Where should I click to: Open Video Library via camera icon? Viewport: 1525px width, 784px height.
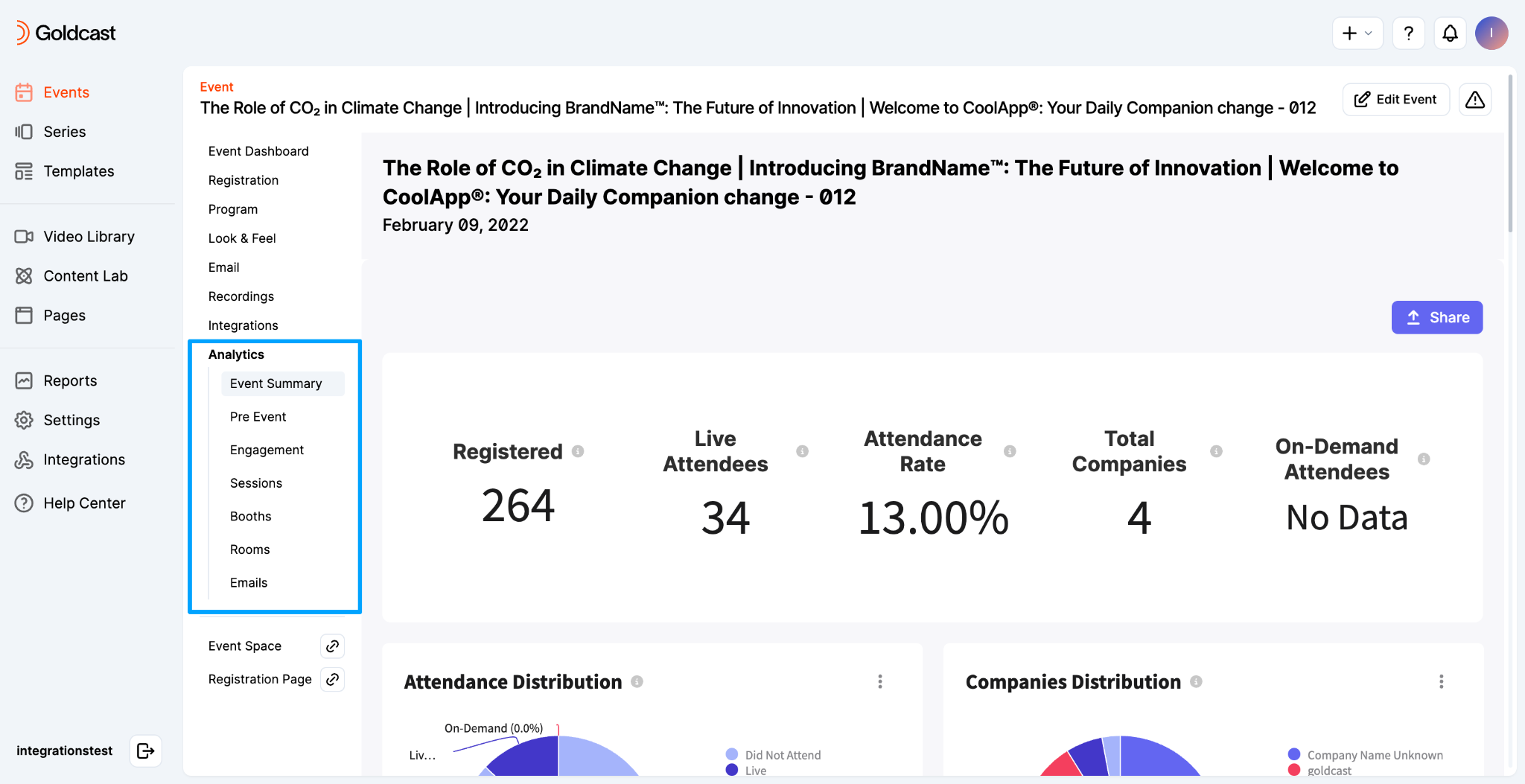pyautogui.click(x=24, y=236)
